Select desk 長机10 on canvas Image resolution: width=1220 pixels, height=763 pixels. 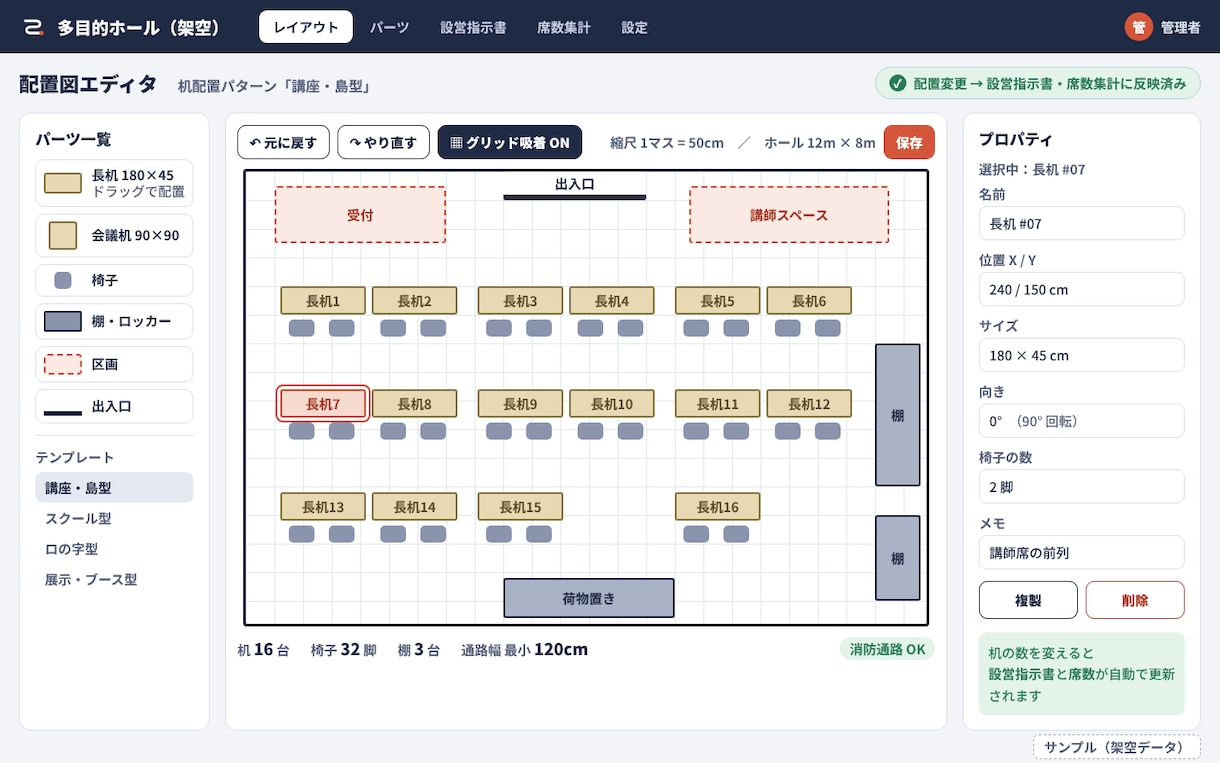612,404
